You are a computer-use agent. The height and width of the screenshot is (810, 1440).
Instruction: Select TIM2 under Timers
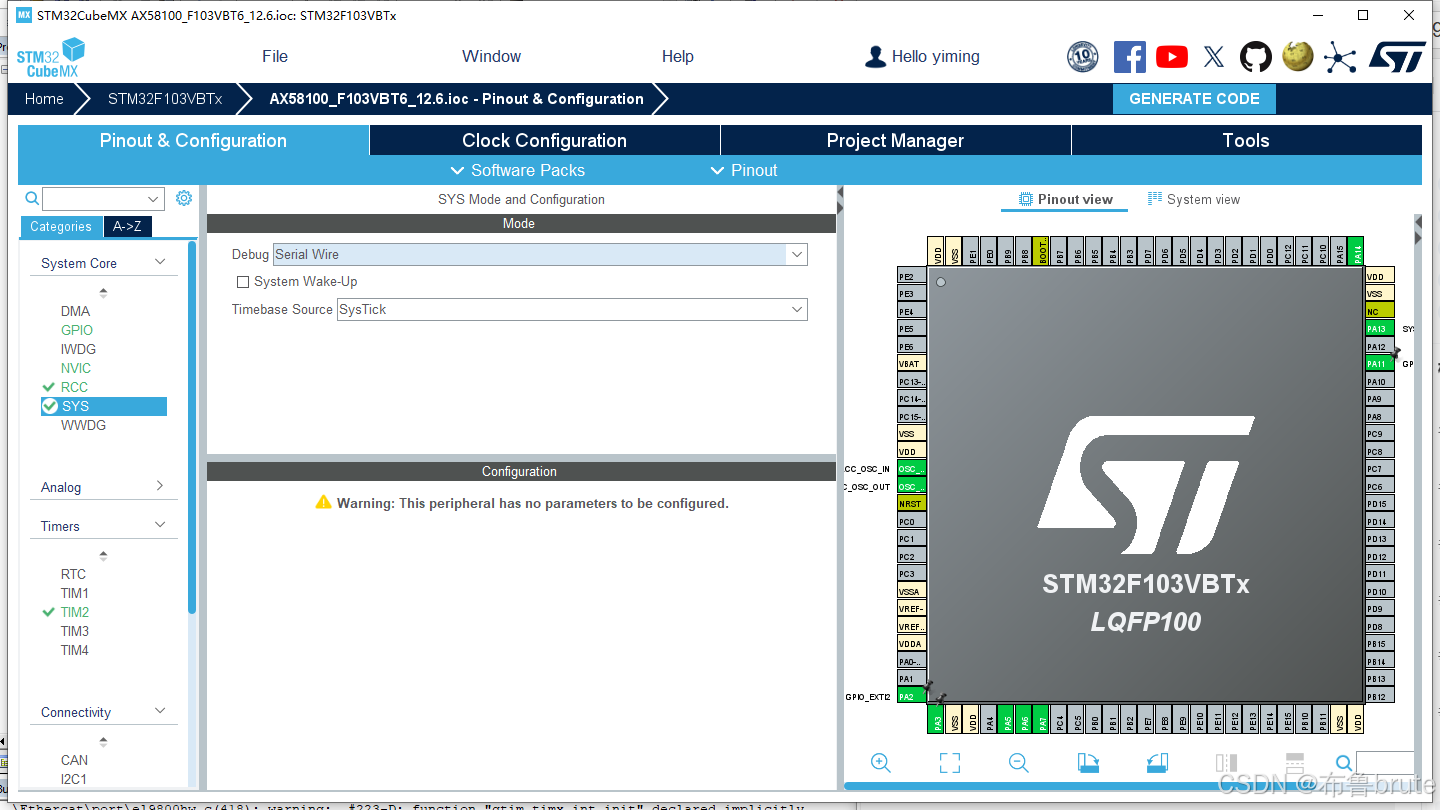(x=75, y=612)
